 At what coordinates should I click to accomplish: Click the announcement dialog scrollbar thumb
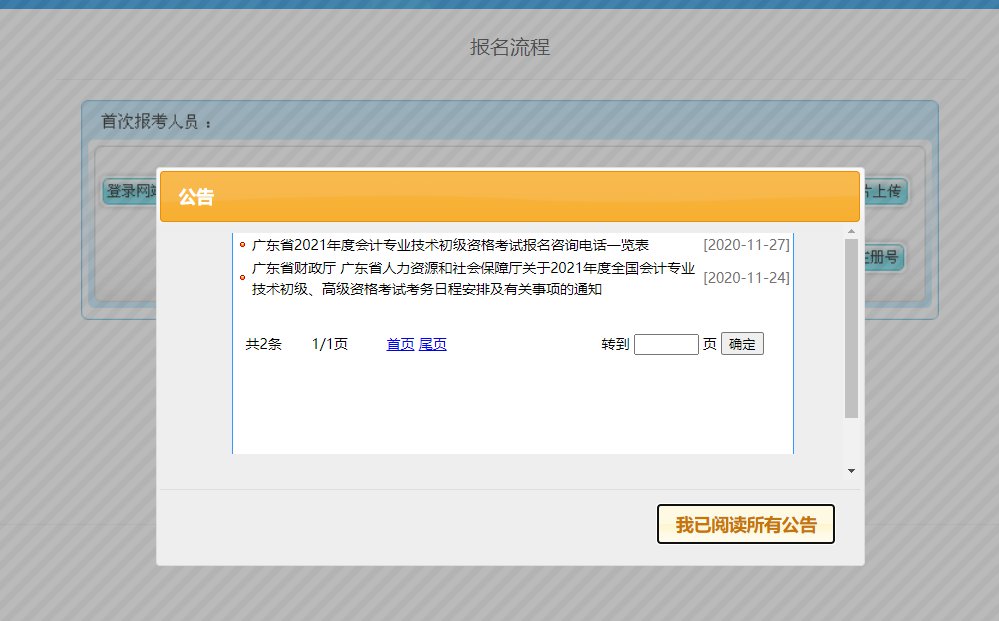851,328
